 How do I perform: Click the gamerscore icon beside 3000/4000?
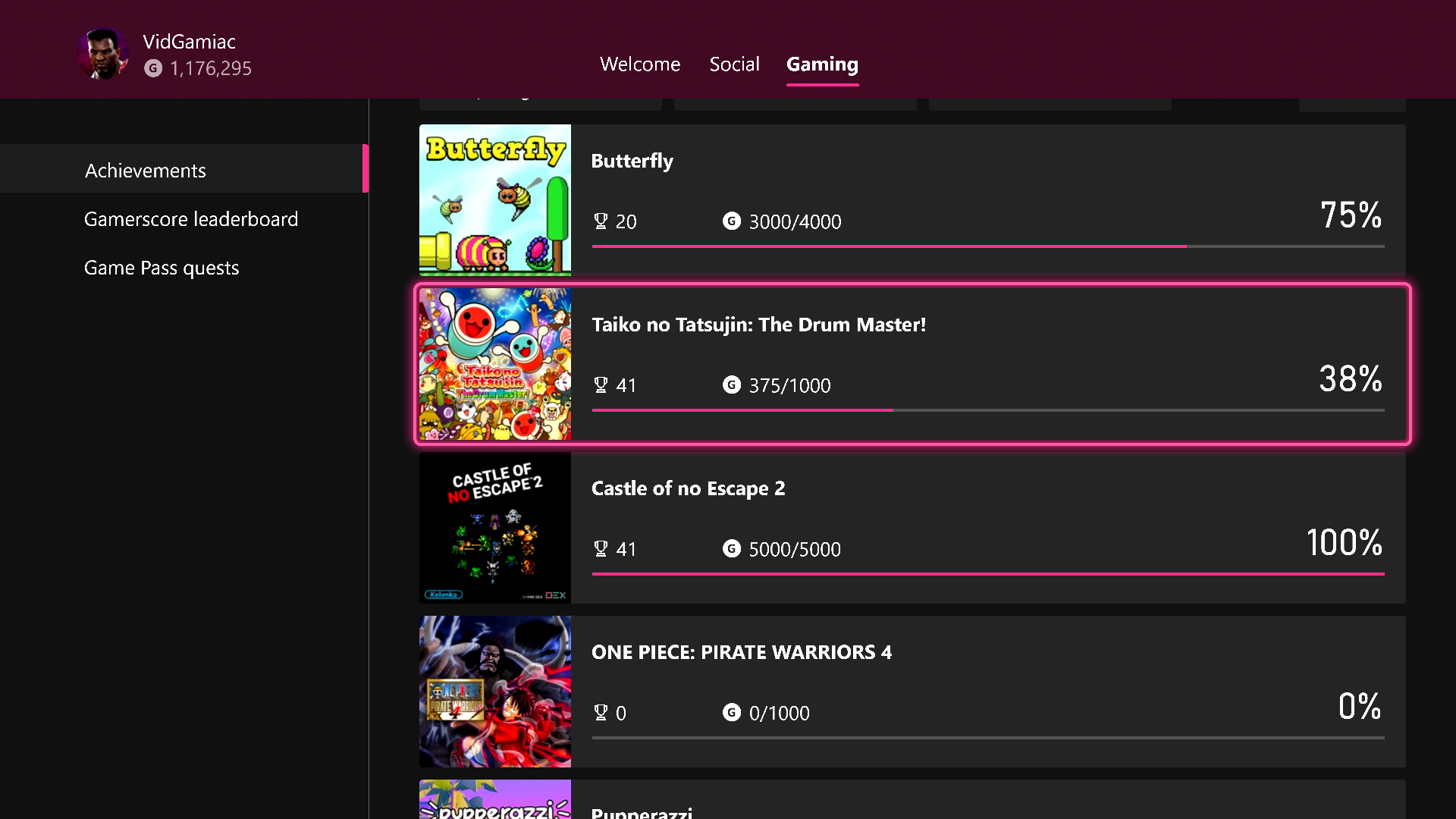tap(731, 221)
